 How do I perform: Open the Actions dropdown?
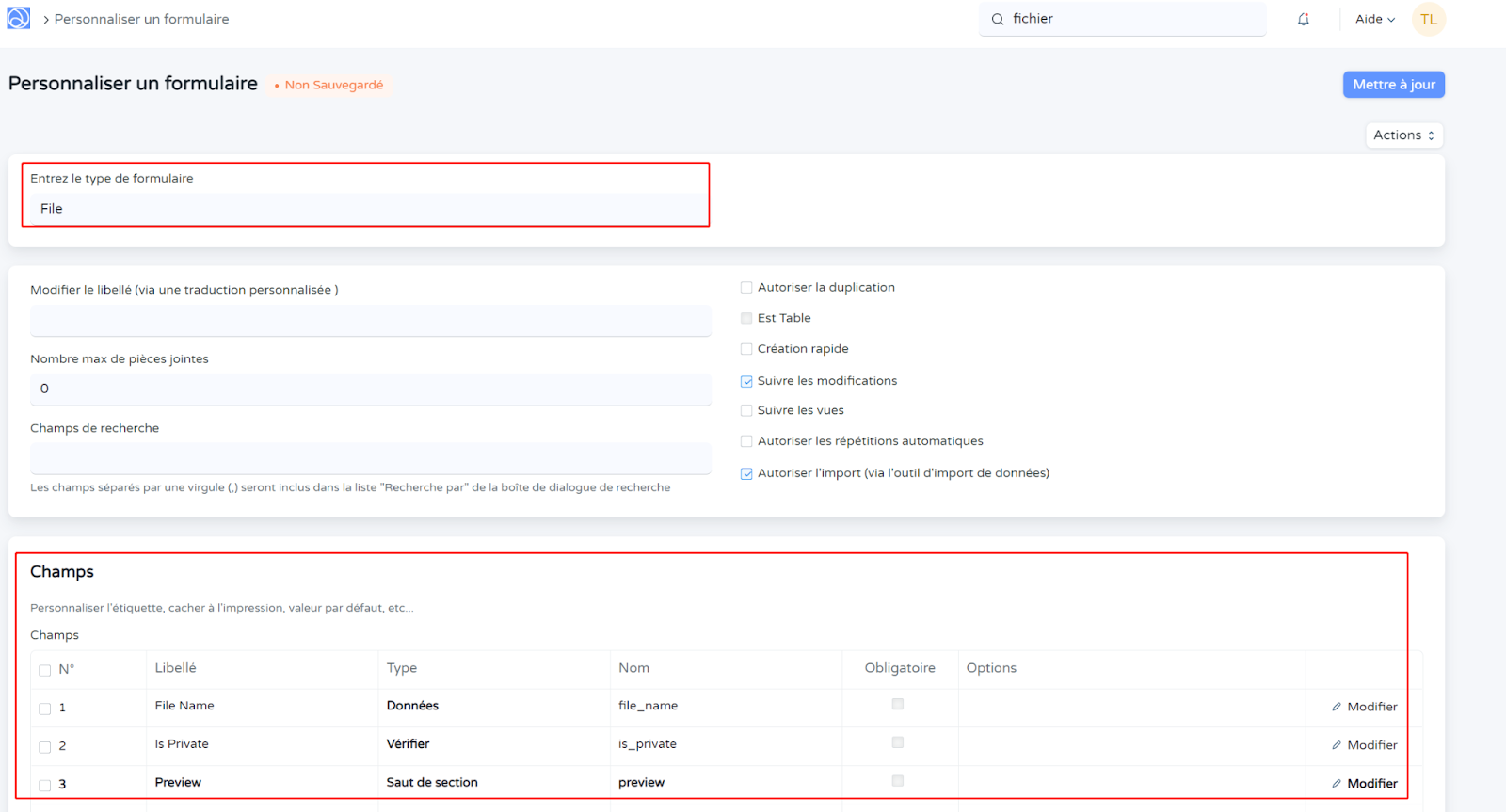(x=1403, y=135)
